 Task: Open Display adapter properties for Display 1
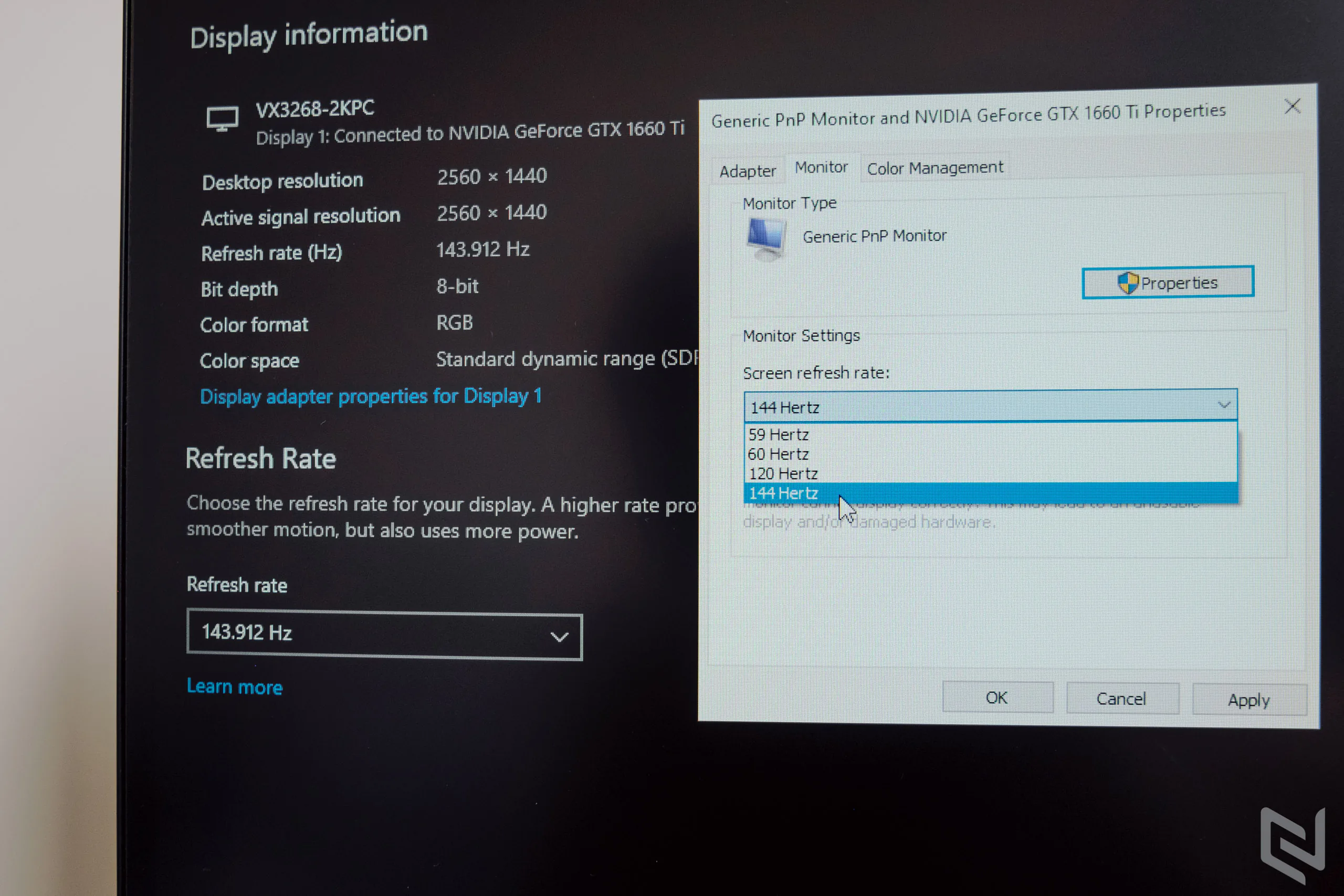point(371,396)
